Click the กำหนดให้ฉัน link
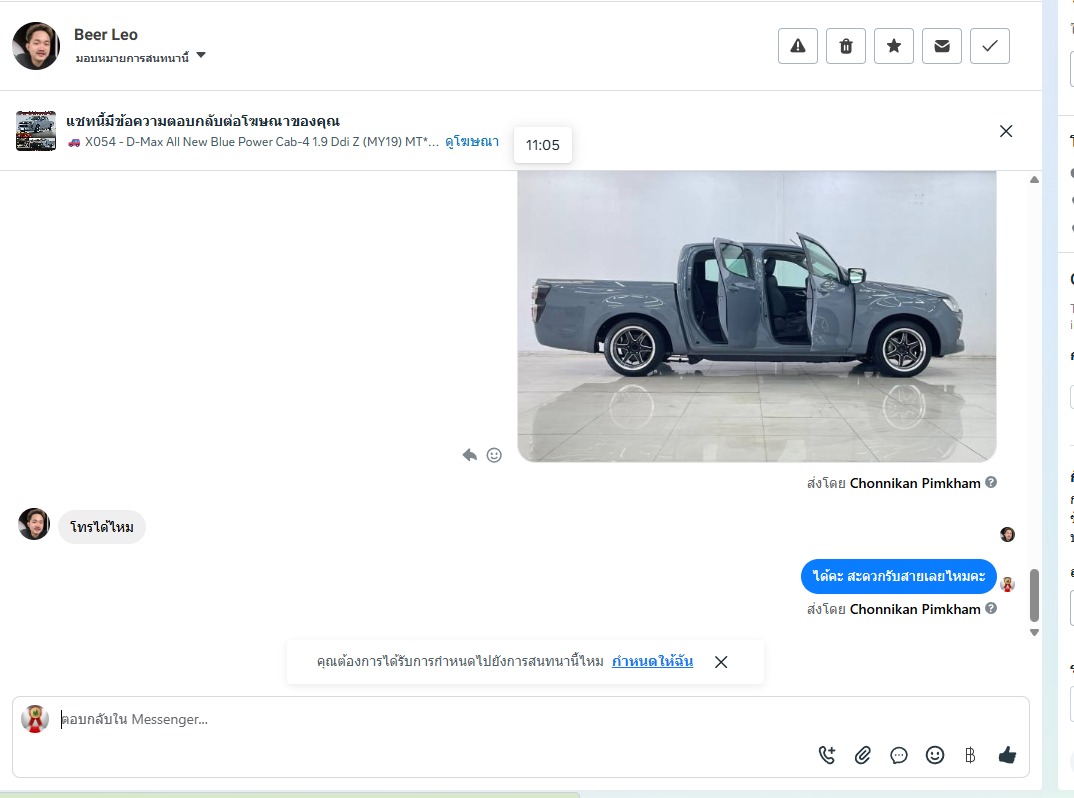 tap(652, 662)
